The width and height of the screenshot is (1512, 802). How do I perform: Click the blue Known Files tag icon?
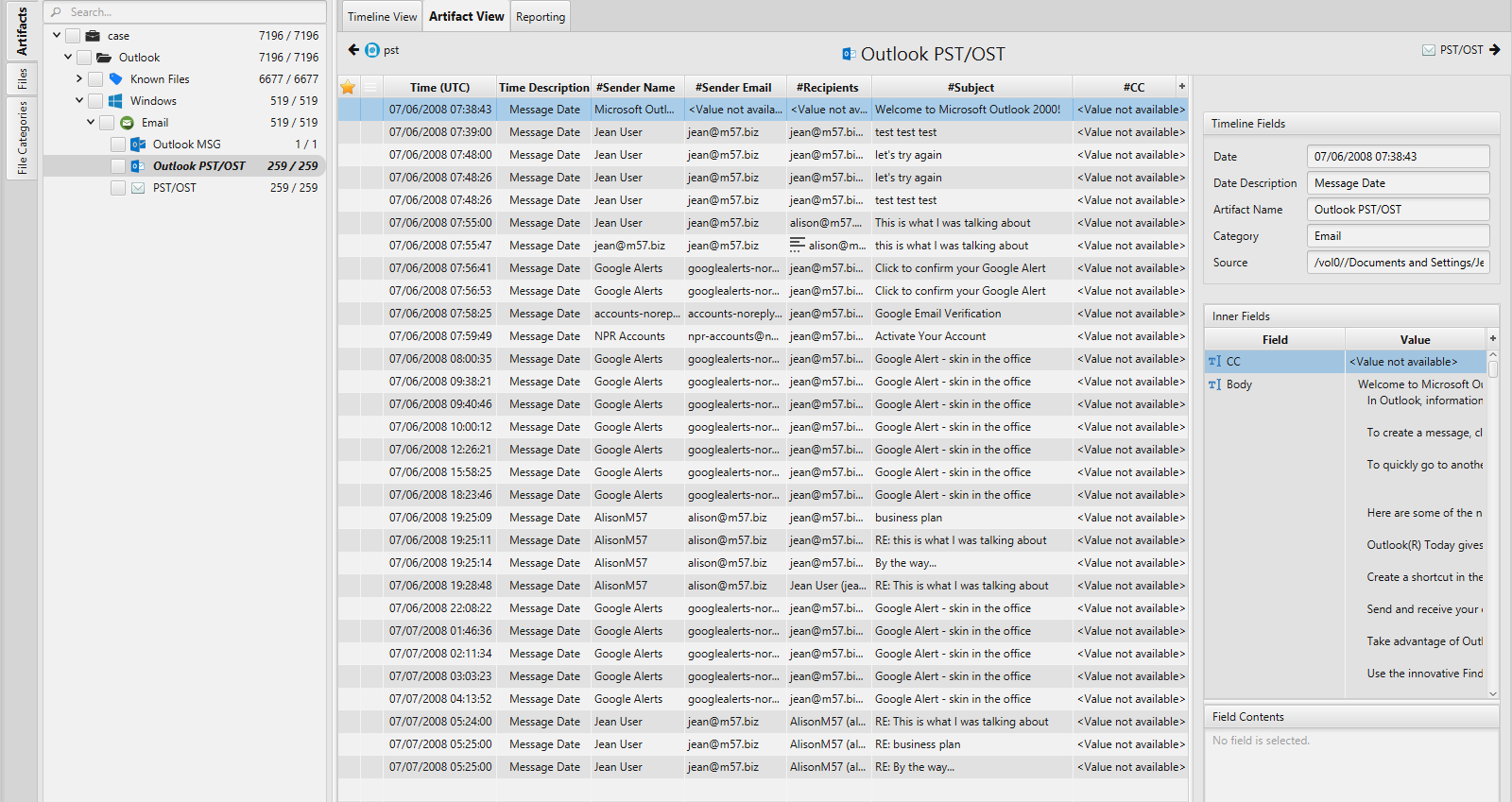pos(115,79)
